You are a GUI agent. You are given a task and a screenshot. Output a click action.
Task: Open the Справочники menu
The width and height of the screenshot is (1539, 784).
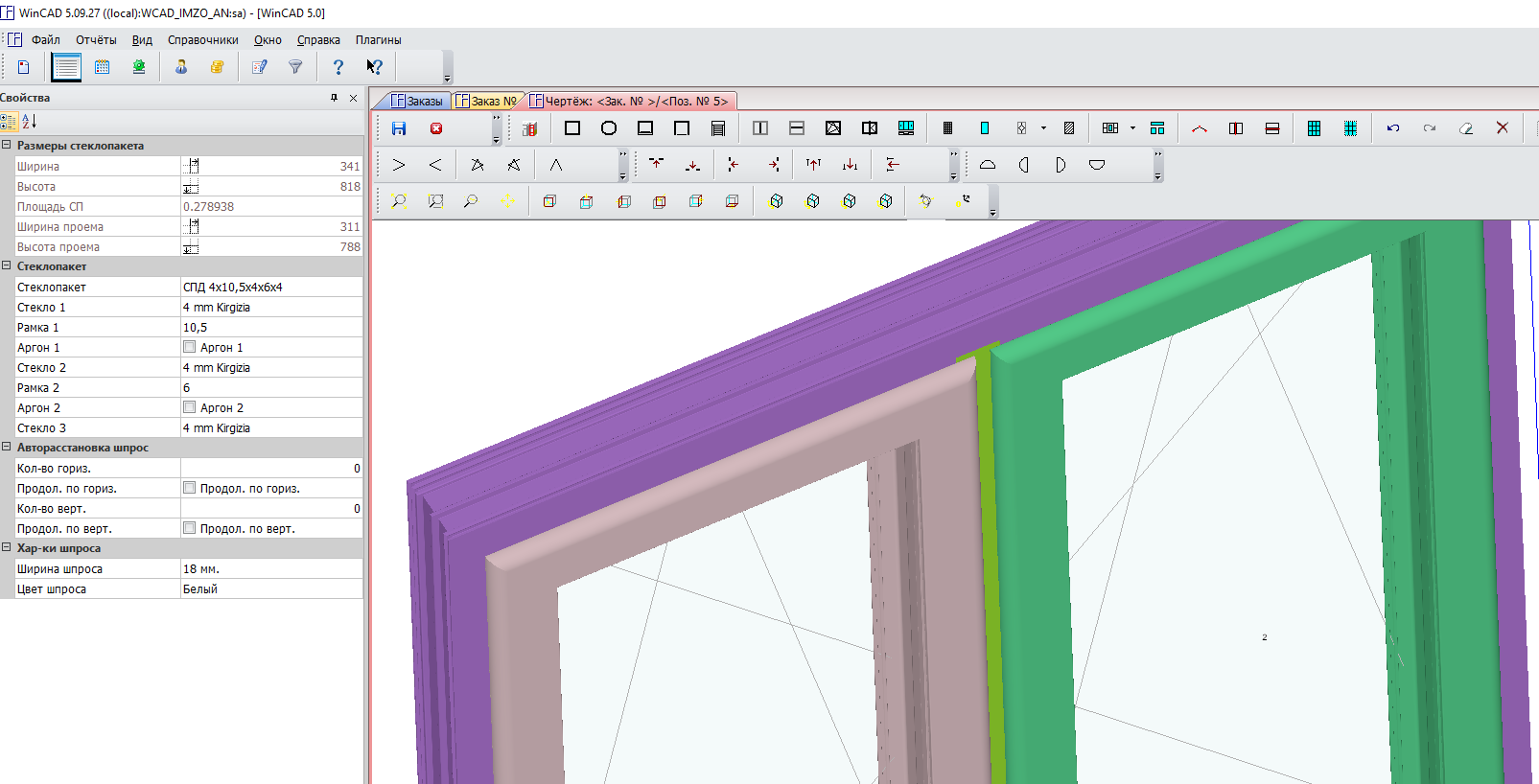coord(203,40)
